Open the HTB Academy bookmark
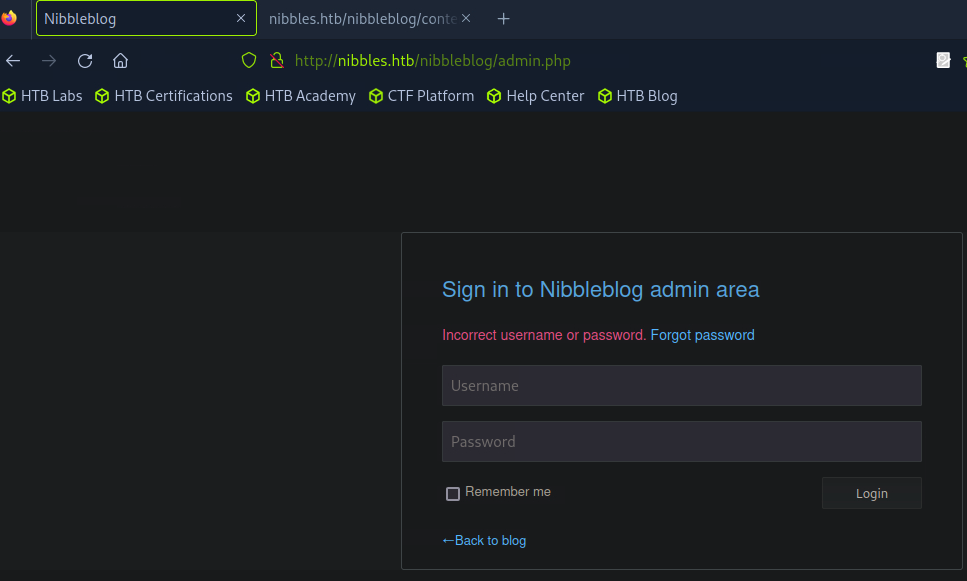The image size is (967, 581). [x=300, y=96]
